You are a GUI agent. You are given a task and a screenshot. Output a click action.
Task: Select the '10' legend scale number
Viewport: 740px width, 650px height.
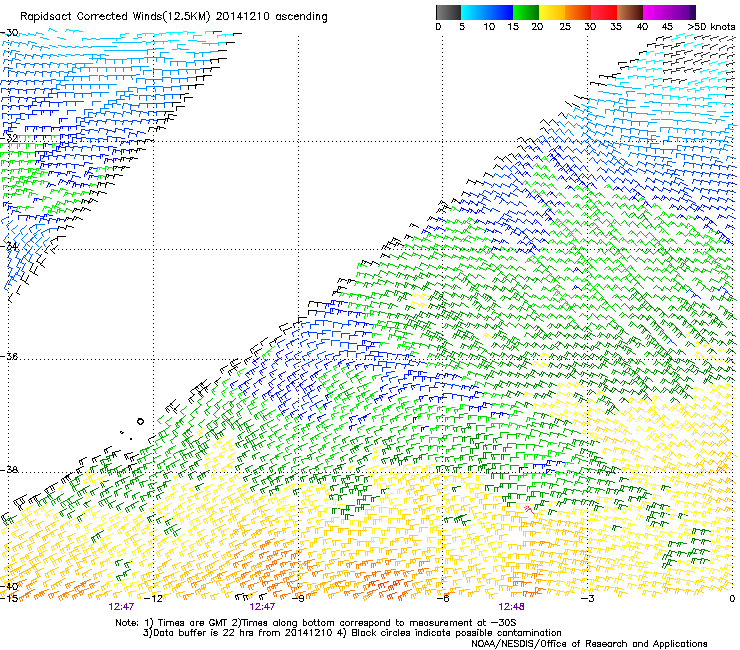click(x=489, y=26)
